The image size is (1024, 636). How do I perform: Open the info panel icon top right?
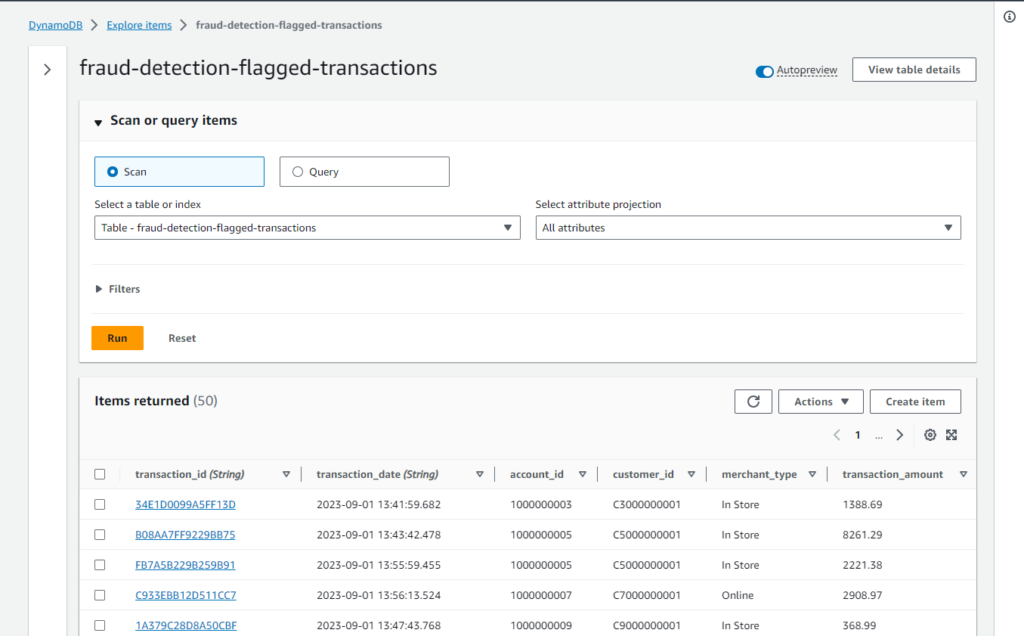(1009, 16)
